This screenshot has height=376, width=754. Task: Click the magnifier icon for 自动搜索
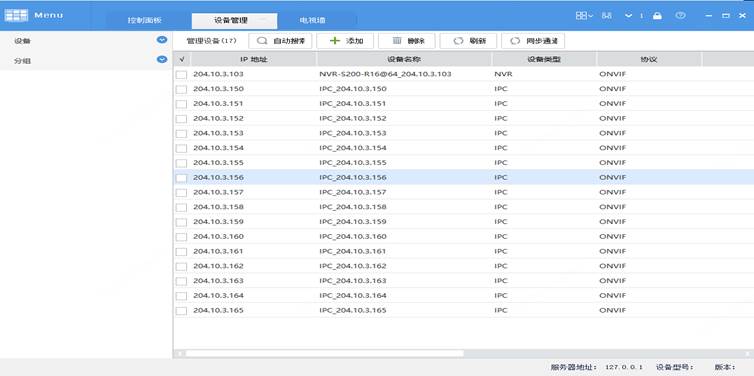click(x=262, y=41)
